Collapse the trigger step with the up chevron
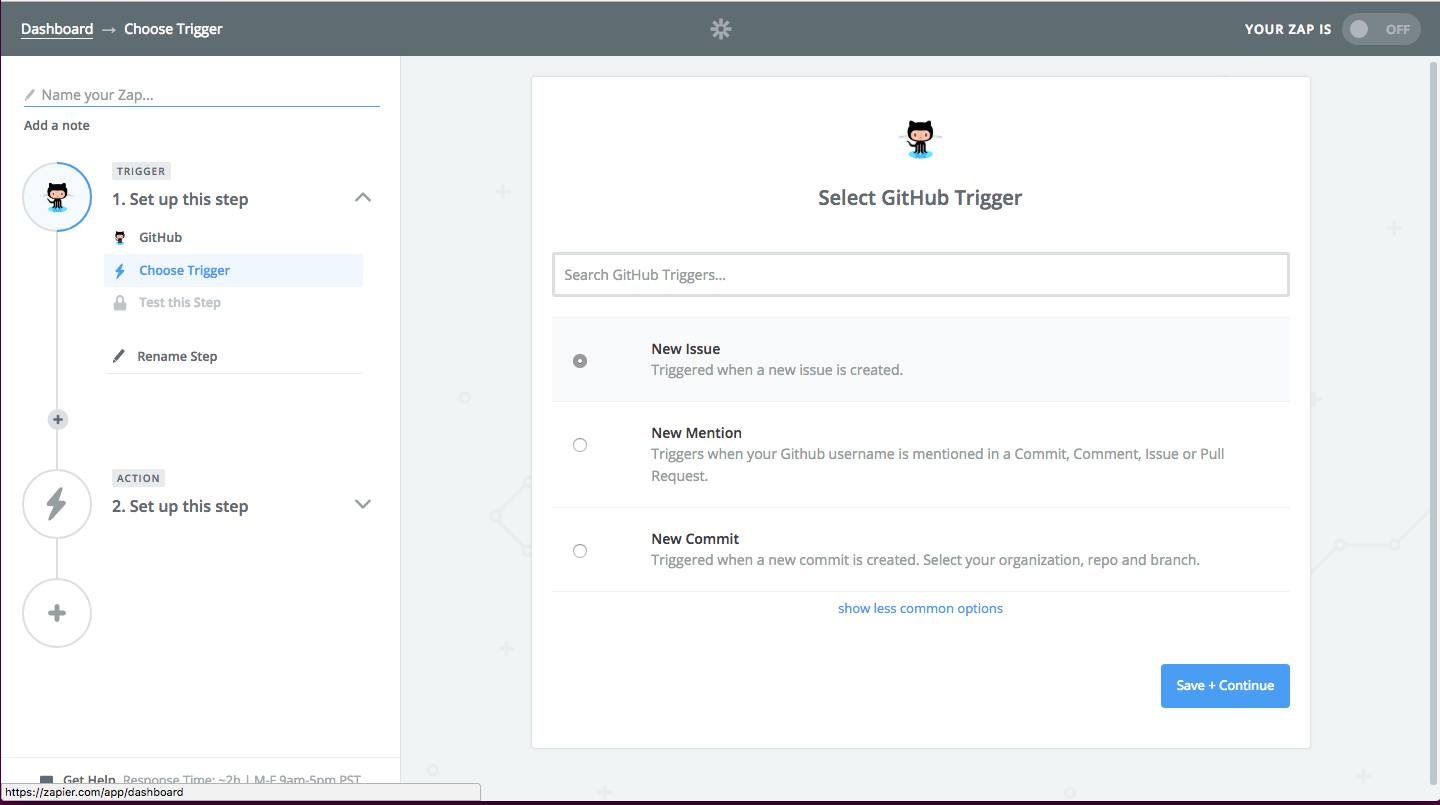 (363, 198)
